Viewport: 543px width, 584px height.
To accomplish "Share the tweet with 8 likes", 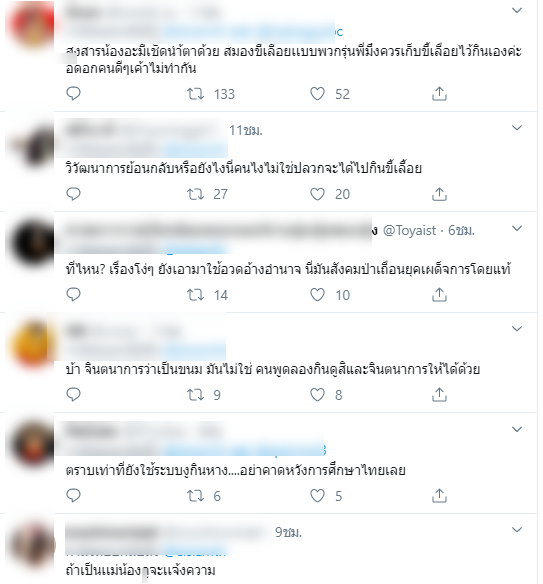I will point(439,394).
